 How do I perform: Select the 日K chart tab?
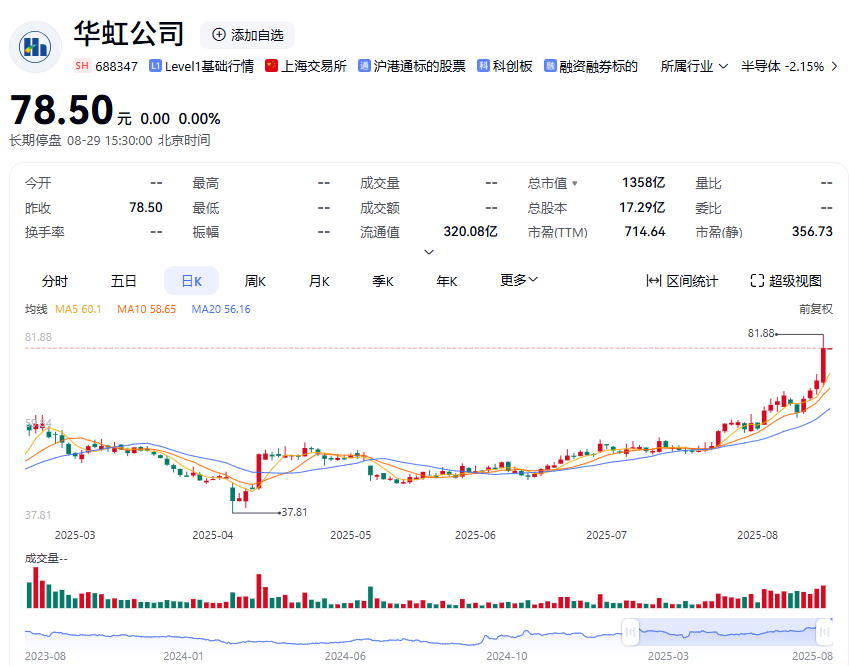191,281
